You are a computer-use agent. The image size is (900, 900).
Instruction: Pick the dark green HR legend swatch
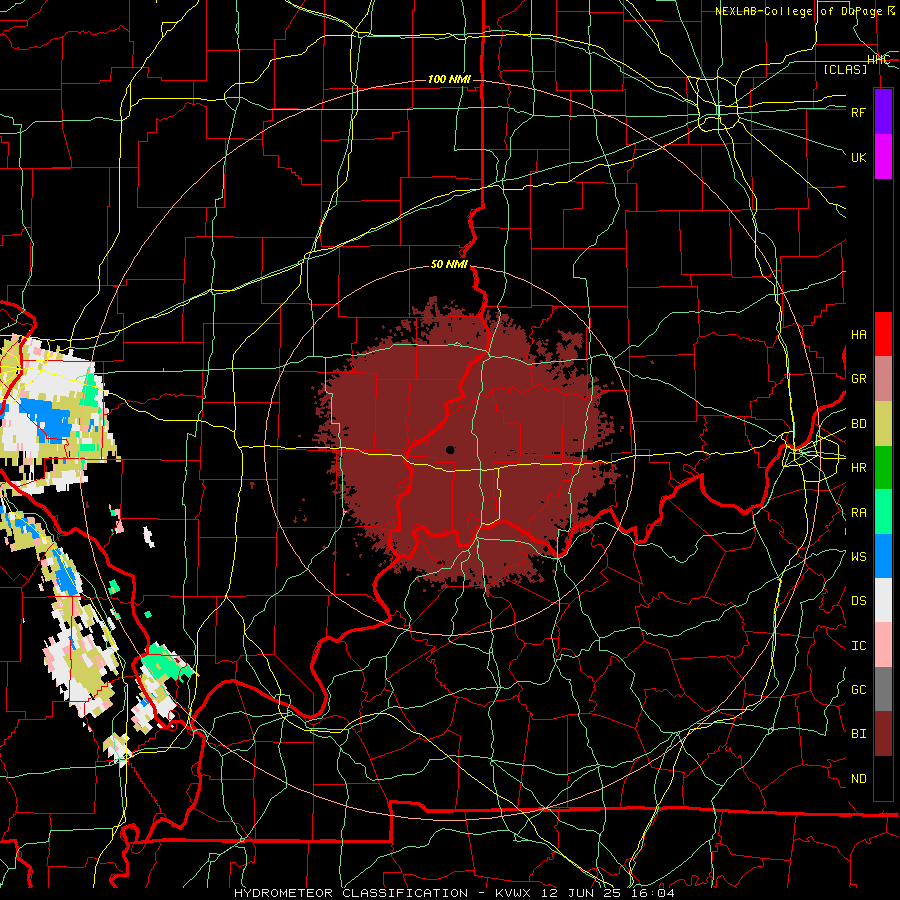click(x=883, y=467)
